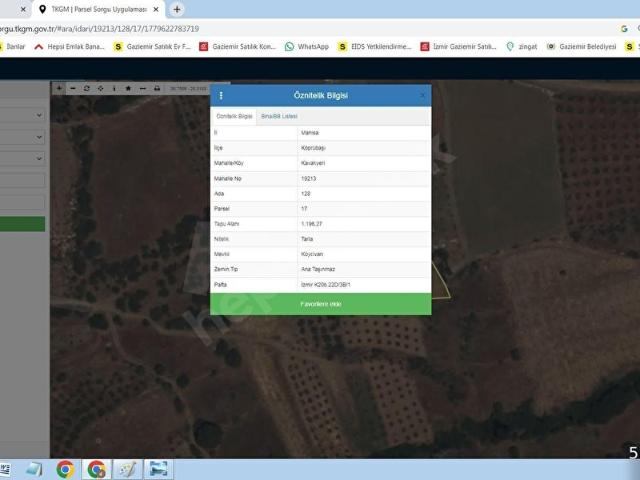This screenshot has width=640, height=480.
Task: Open the Bina/BB Listesi tab
Action: [279, 116]
